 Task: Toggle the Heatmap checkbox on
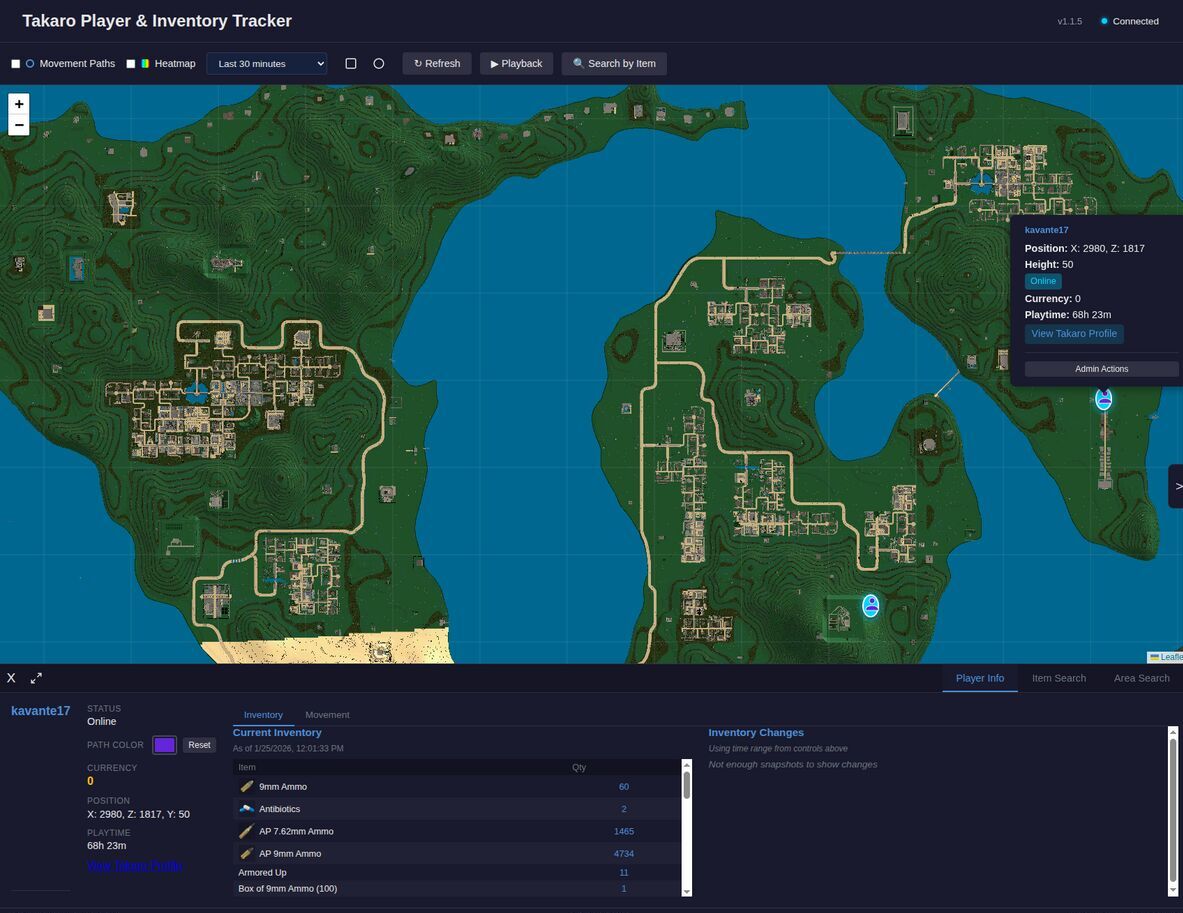point(130,63)
